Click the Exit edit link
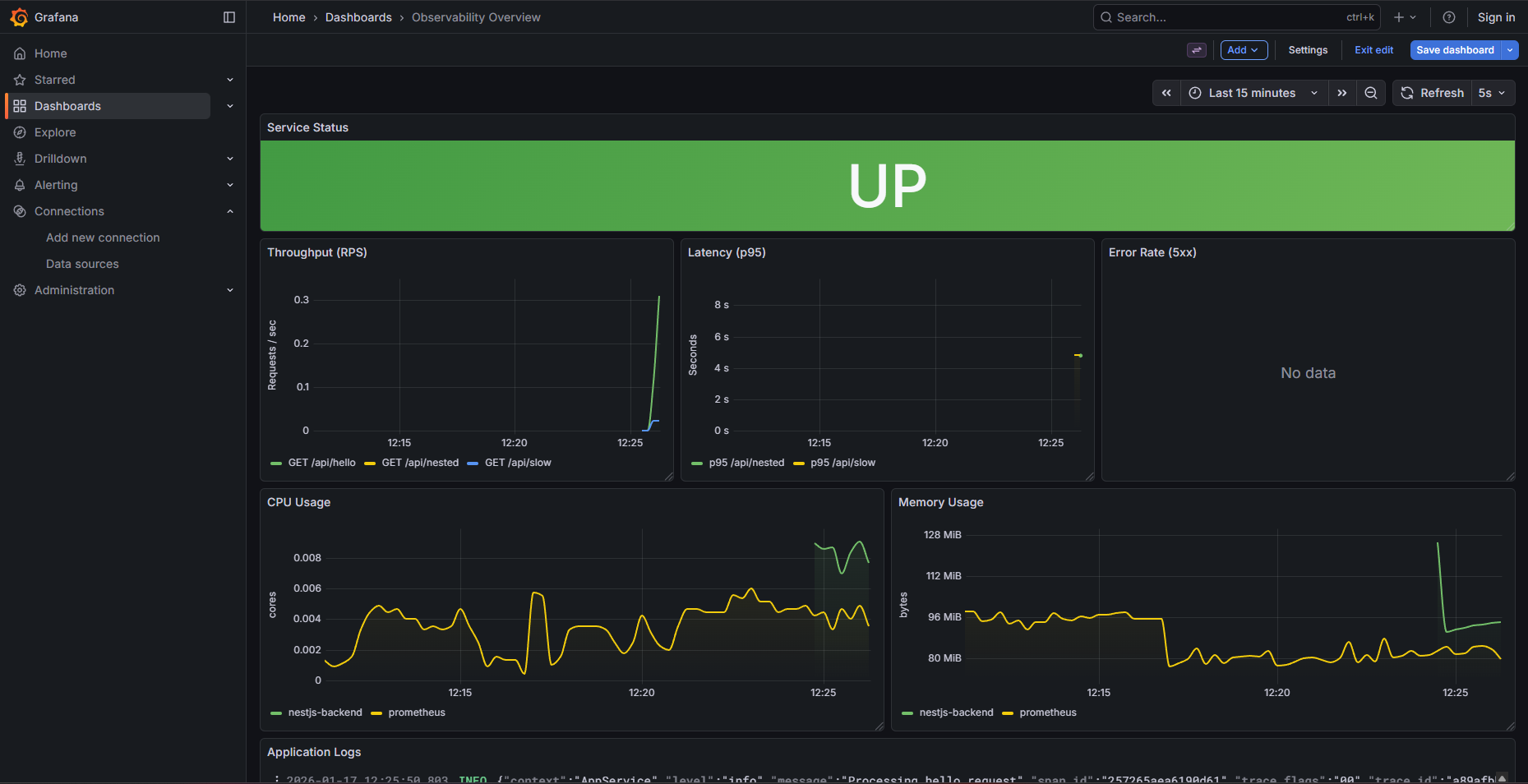Viewport: 1528px width, 784px height. pyautogui.click(x=1373, y=50)
